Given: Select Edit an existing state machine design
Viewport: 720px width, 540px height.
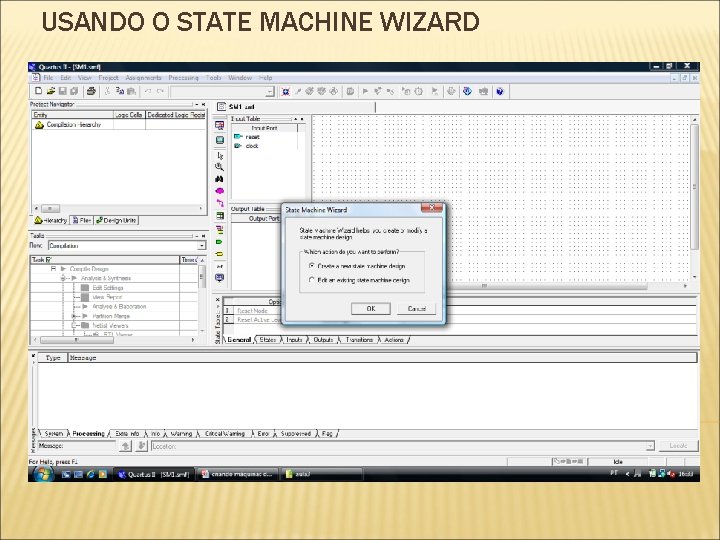Looking at the screenshot, I should coord(359,280).
